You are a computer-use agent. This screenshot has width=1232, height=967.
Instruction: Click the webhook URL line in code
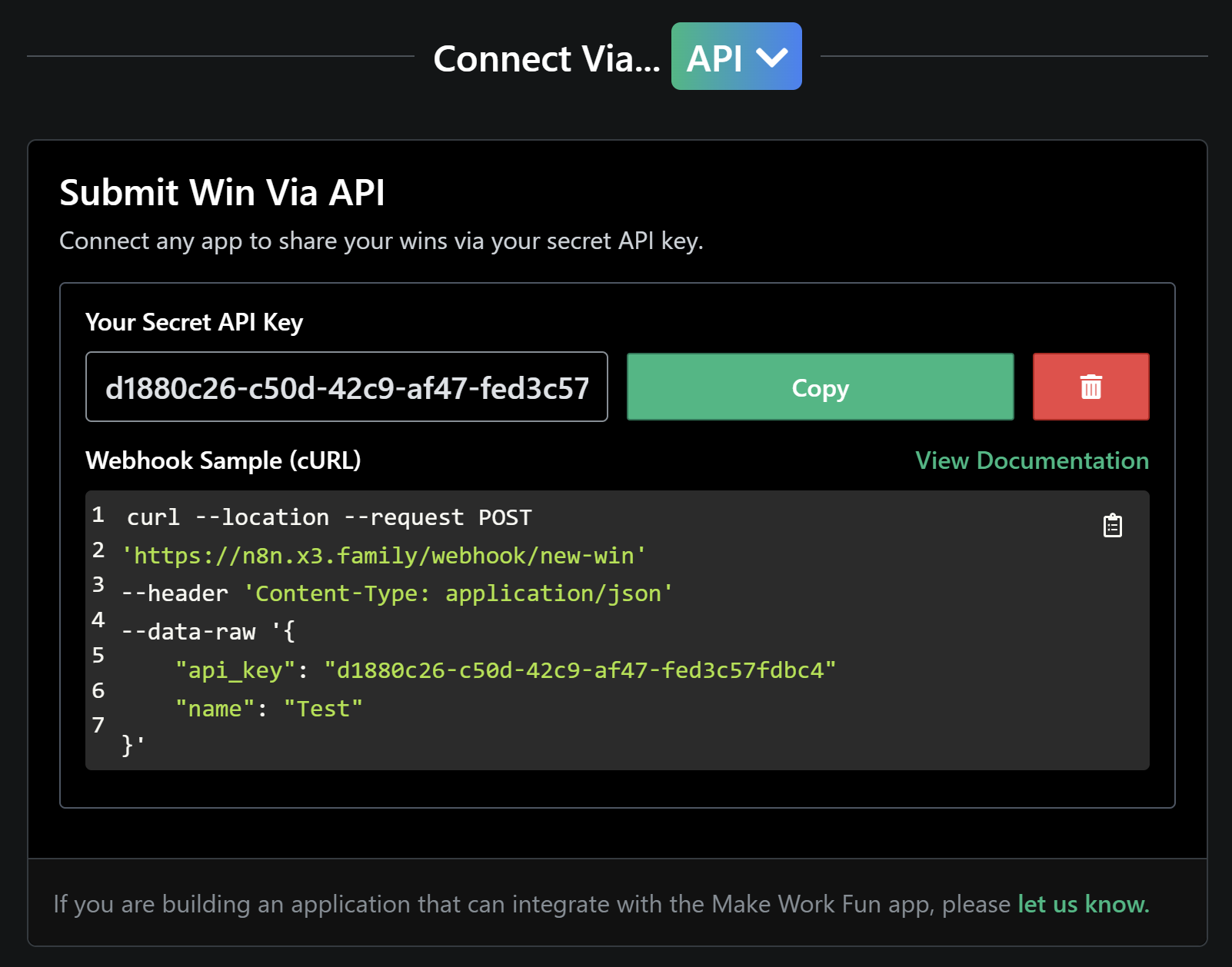tap(384, 555)
